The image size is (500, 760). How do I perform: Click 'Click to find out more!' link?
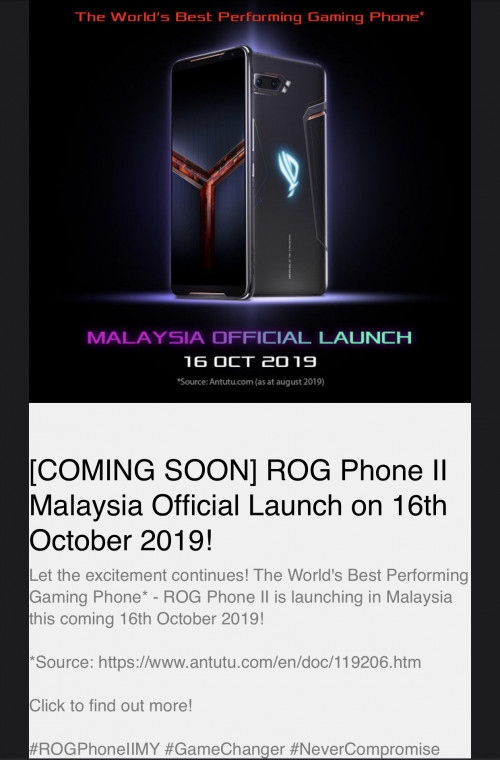(x=111, y=705)
